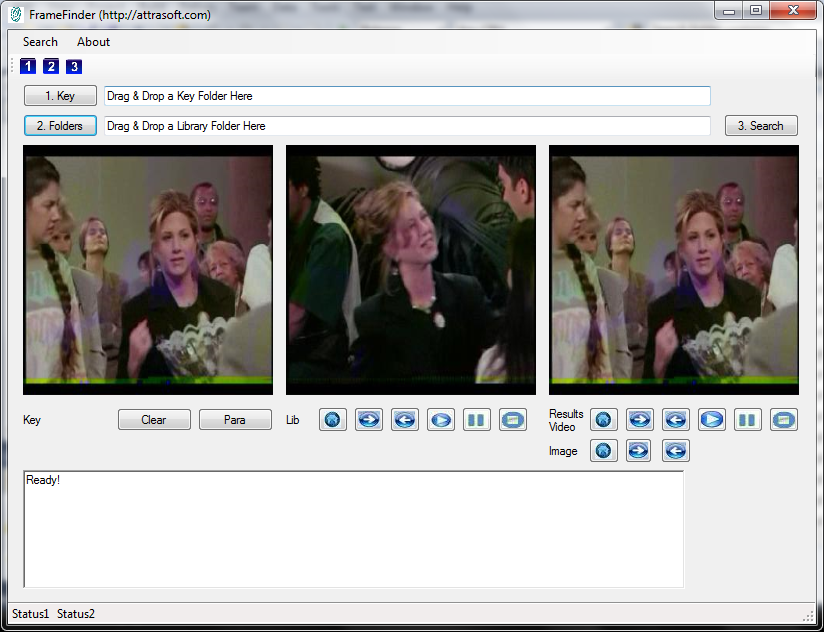The height and width of the screenshot is (632, 824).
Task: Click the Lib window icon after pause
Action: (x=513, y=420)
